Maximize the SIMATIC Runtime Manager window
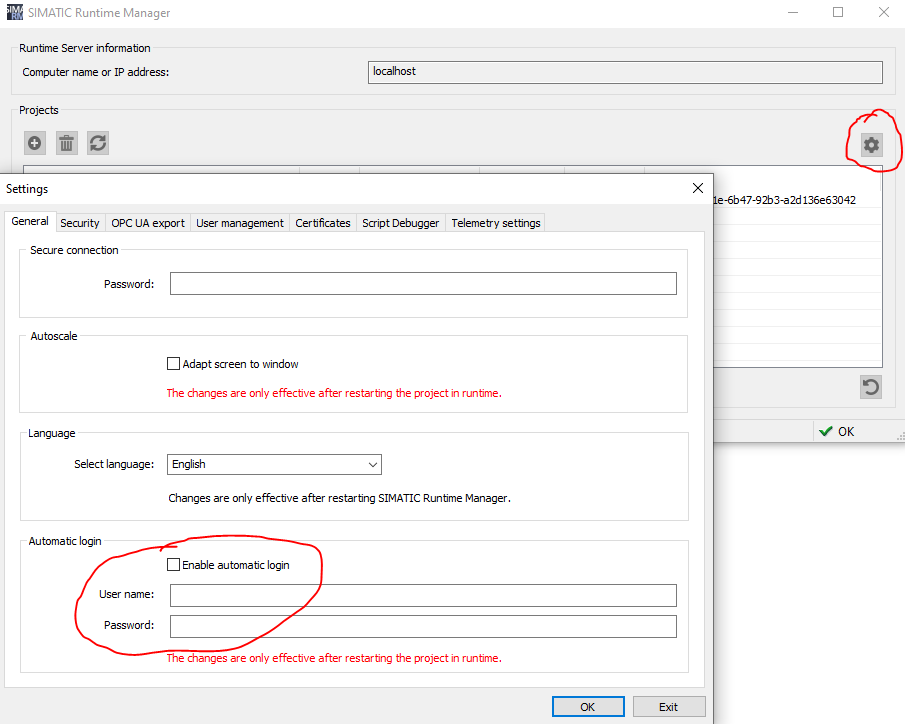 (x=838, y=12)
